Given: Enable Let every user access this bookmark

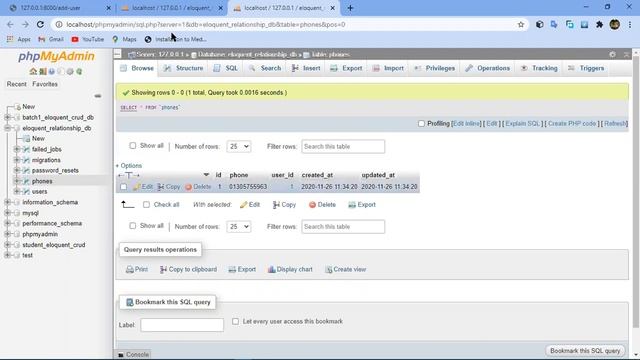Looking at the screenshot, I should pos(236,321).
